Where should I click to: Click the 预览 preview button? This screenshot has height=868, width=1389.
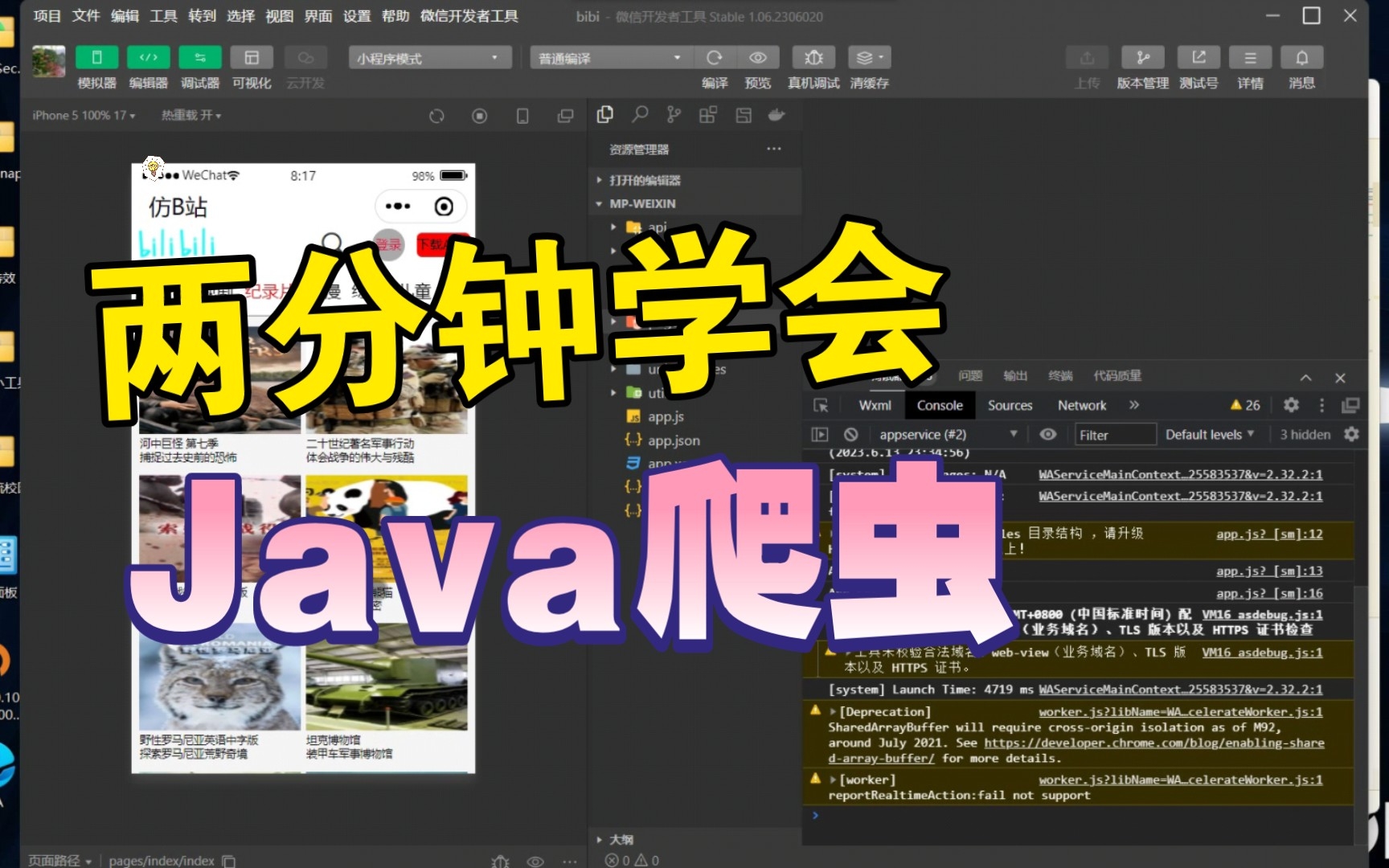(x=756, y=57)
